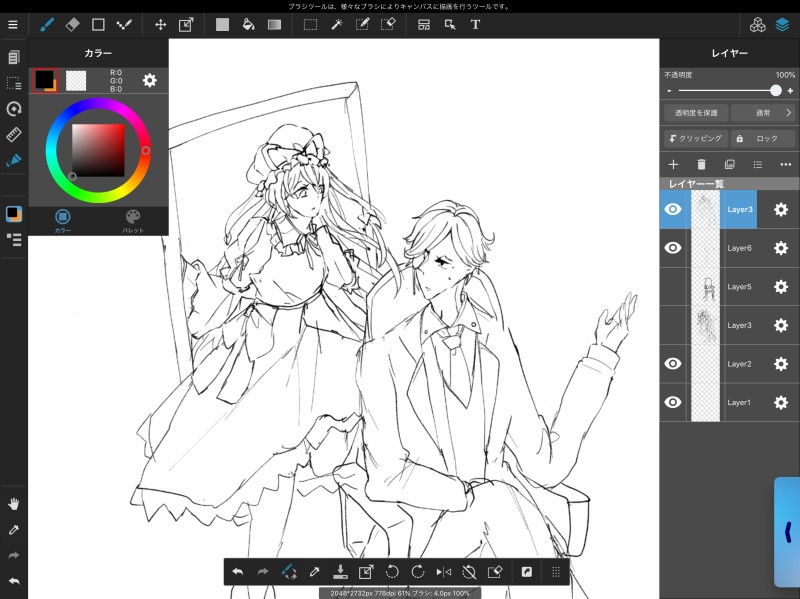Switch to the パレット tab
Viewport: 800px width, 599px height.
[x=133, y=221]
